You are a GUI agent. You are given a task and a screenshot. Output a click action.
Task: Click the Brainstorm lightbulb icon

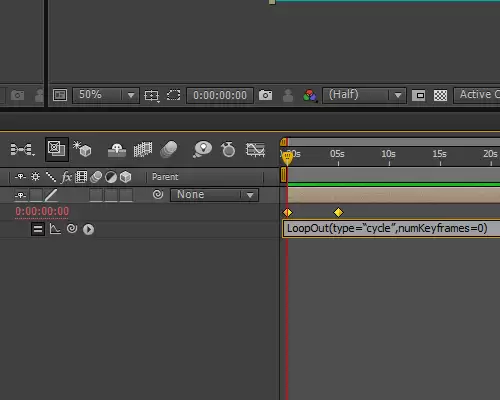[x=202, y=149]
